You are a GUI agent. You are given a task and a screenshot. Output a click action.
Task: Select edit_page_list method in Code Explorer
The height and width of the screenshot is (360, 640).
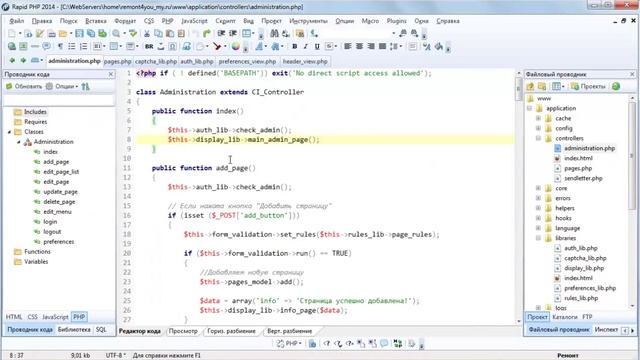tap(61, 172)
